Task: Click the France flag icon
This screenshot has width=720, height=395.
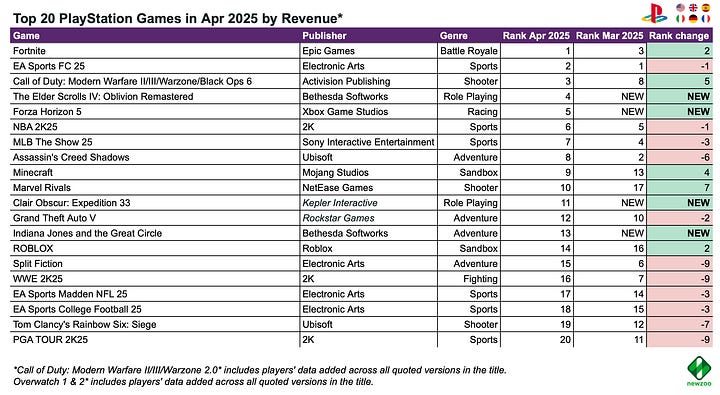Action: pos(706,18)
